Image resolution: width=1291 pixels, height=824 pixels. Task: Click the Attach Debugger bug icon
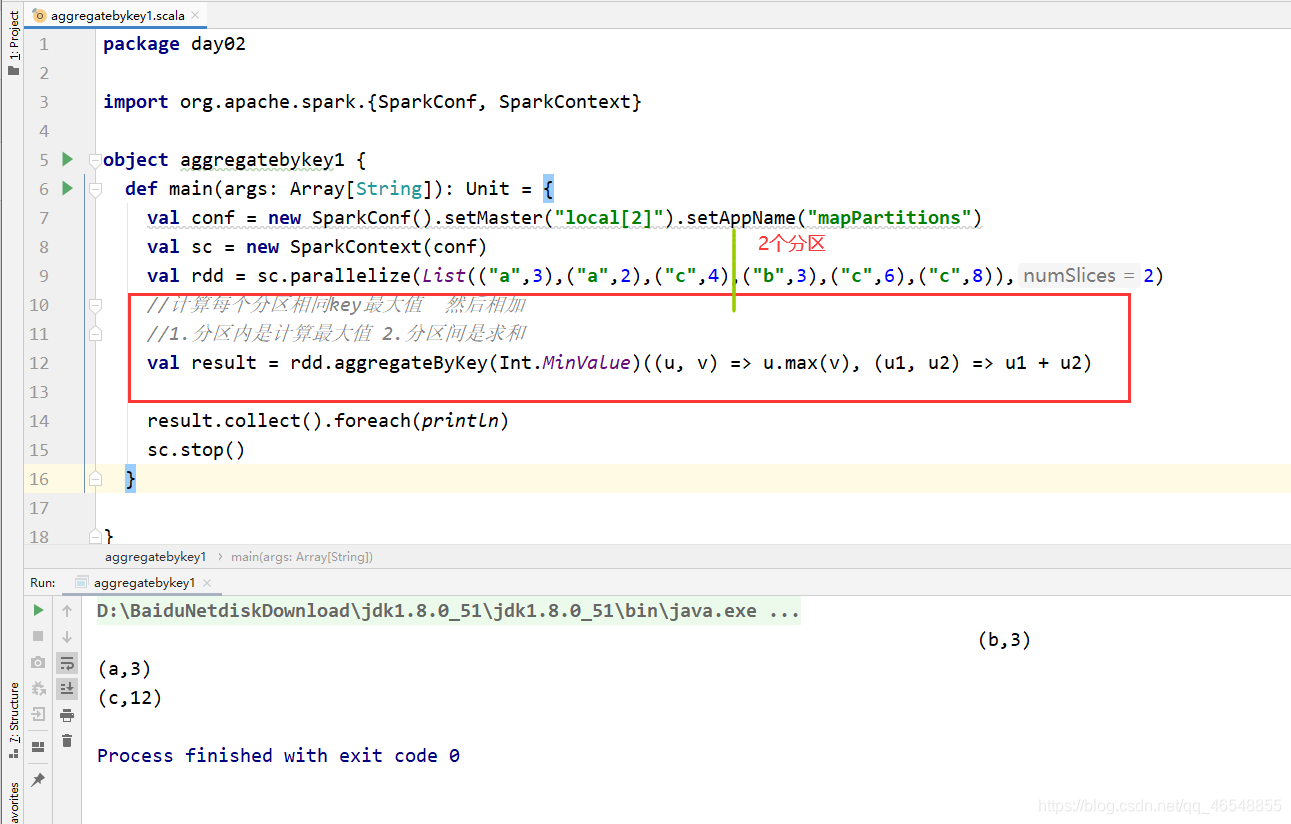[38, 688]
